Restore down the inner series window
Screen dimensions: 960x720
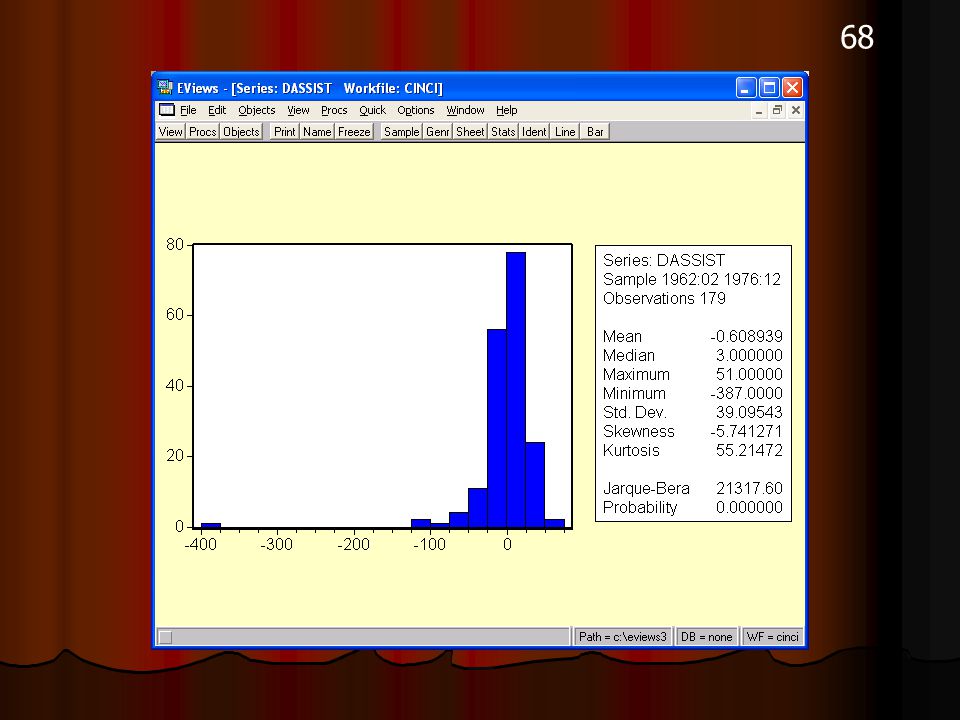click(778, 110)
